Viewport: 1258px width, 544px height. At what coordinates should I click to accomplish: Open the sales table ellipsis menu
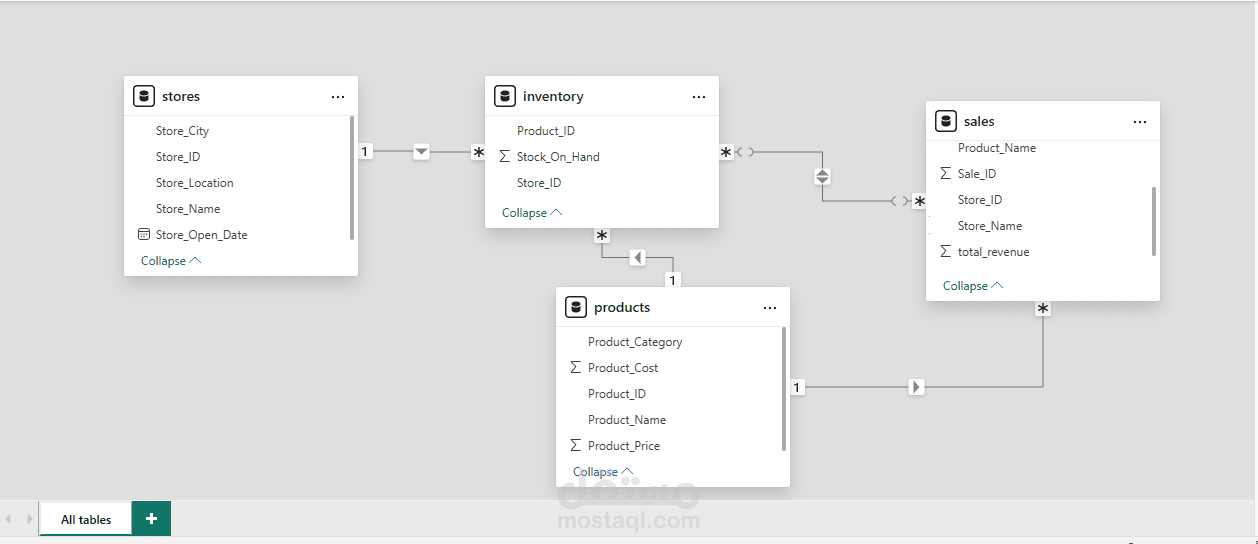(x=1140, y=121)
